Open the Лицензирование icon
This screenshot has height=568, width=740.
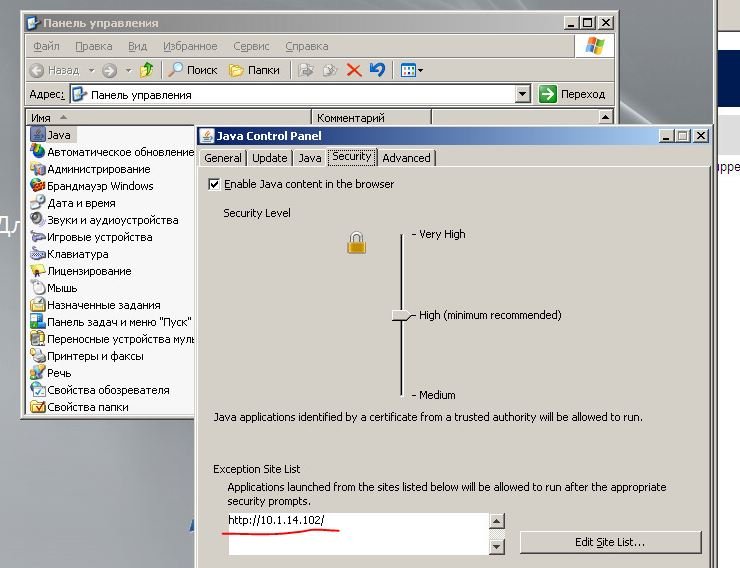37,270
